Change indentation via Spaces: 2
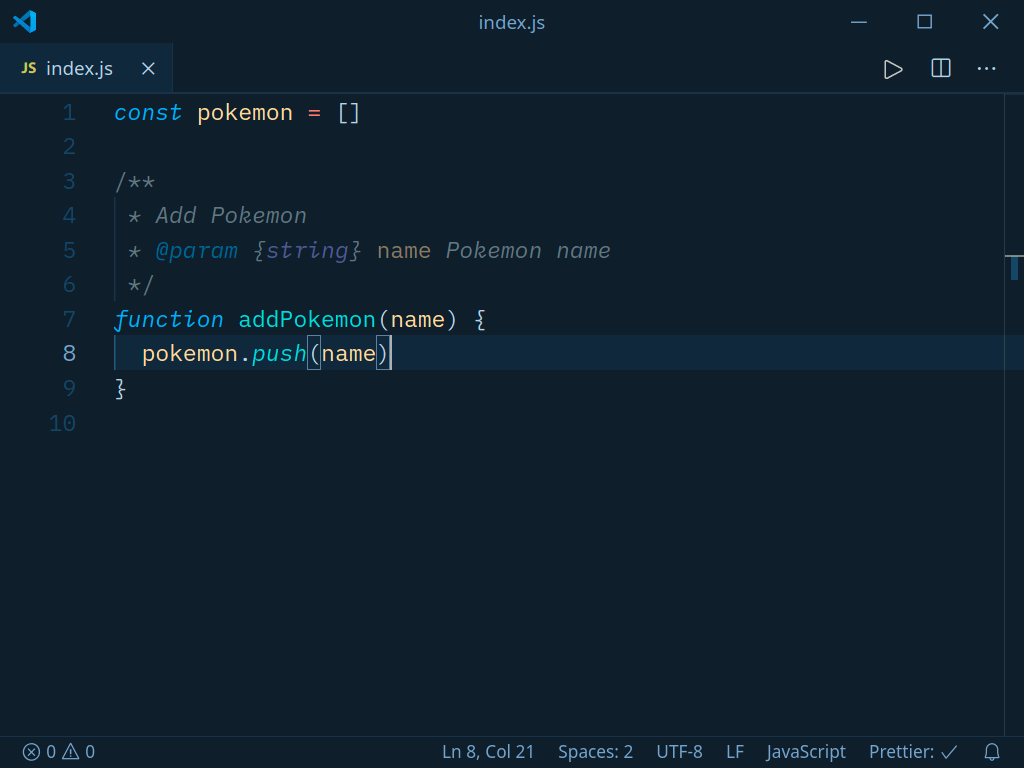The width and height of the screenshot is (1024, 768). 595,752
